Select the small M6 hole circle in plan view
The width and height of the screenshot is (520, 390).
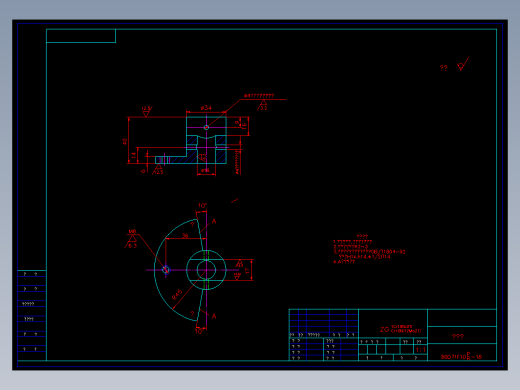pyautogui.click(x=166, y=270)
